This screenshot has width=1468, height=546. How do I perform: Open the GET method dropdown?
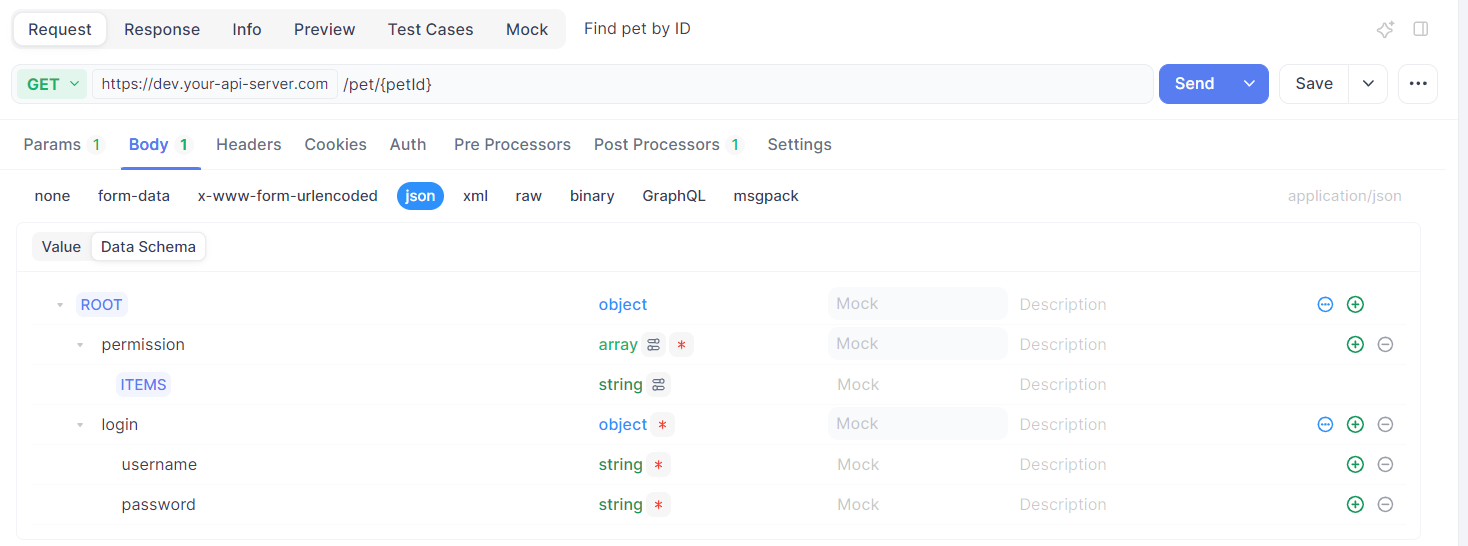(52, 84)
